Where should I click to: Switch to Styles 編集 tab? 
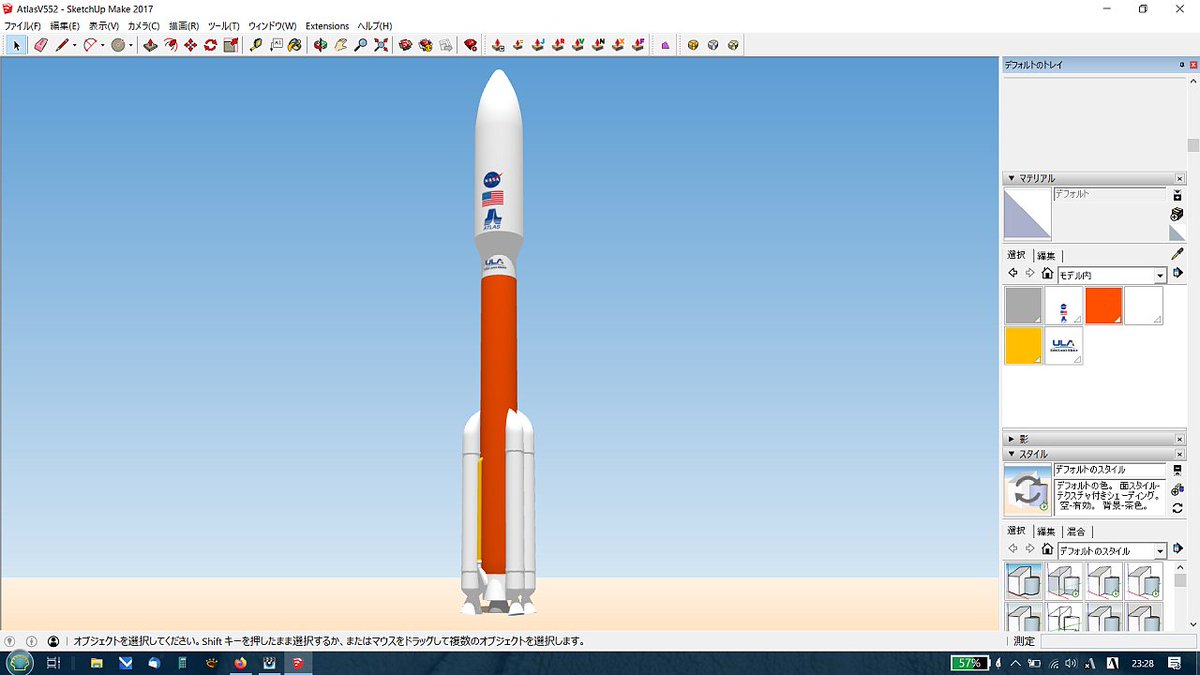coord(1046,531)
